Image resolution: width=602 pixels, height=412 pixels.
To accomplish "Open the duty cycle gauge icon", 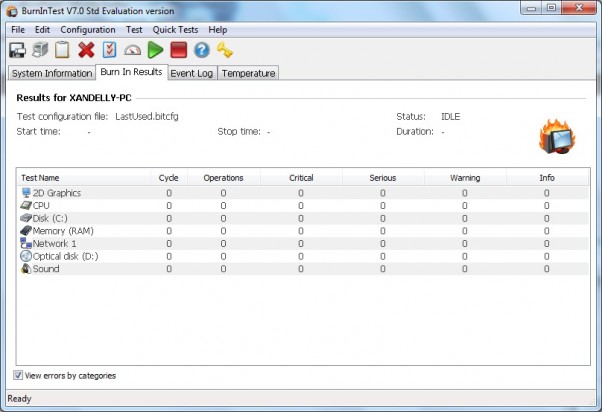I will [x=132, y=50].
